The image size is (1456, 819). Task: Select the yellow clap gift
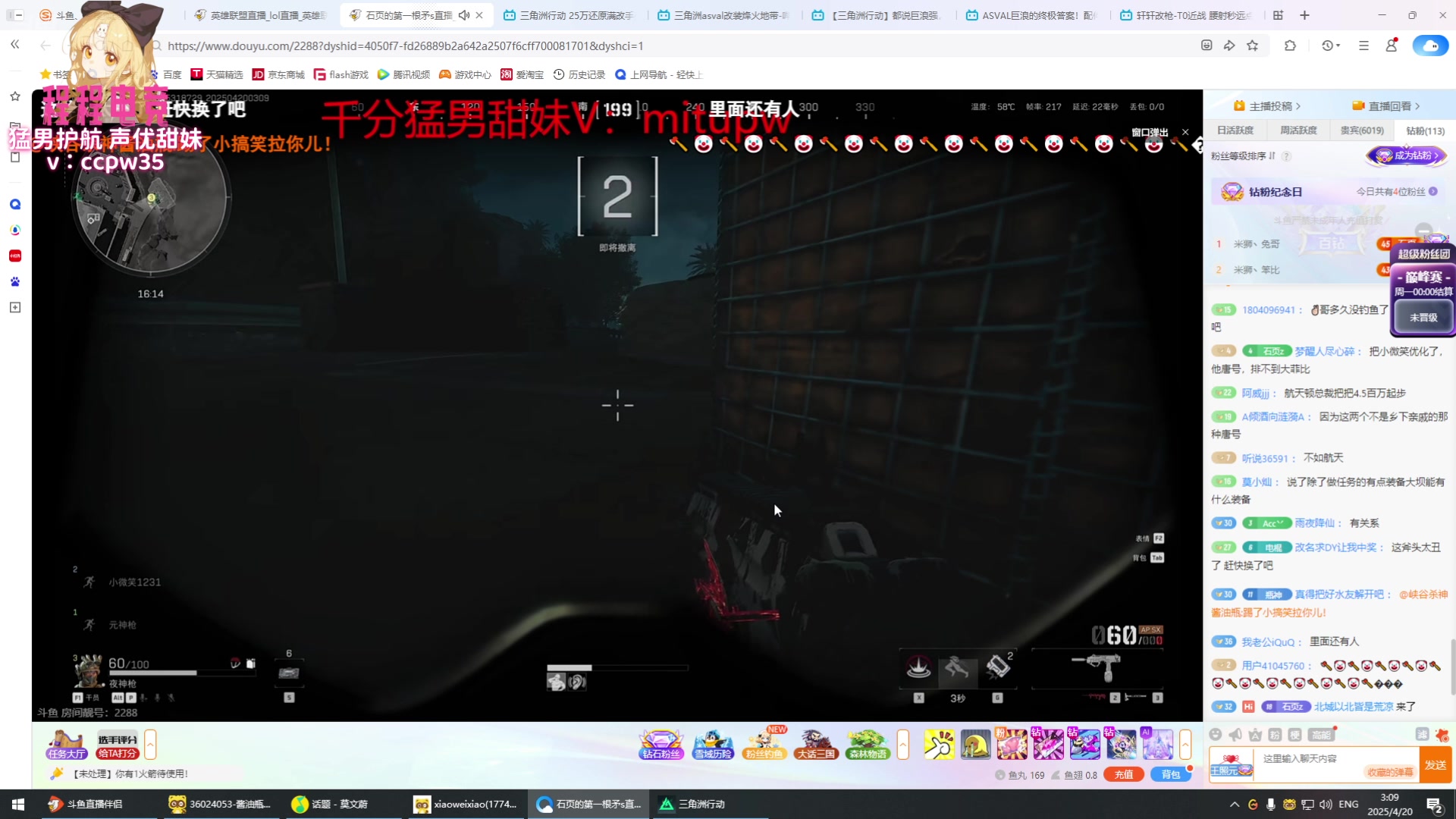coord(939,745)
